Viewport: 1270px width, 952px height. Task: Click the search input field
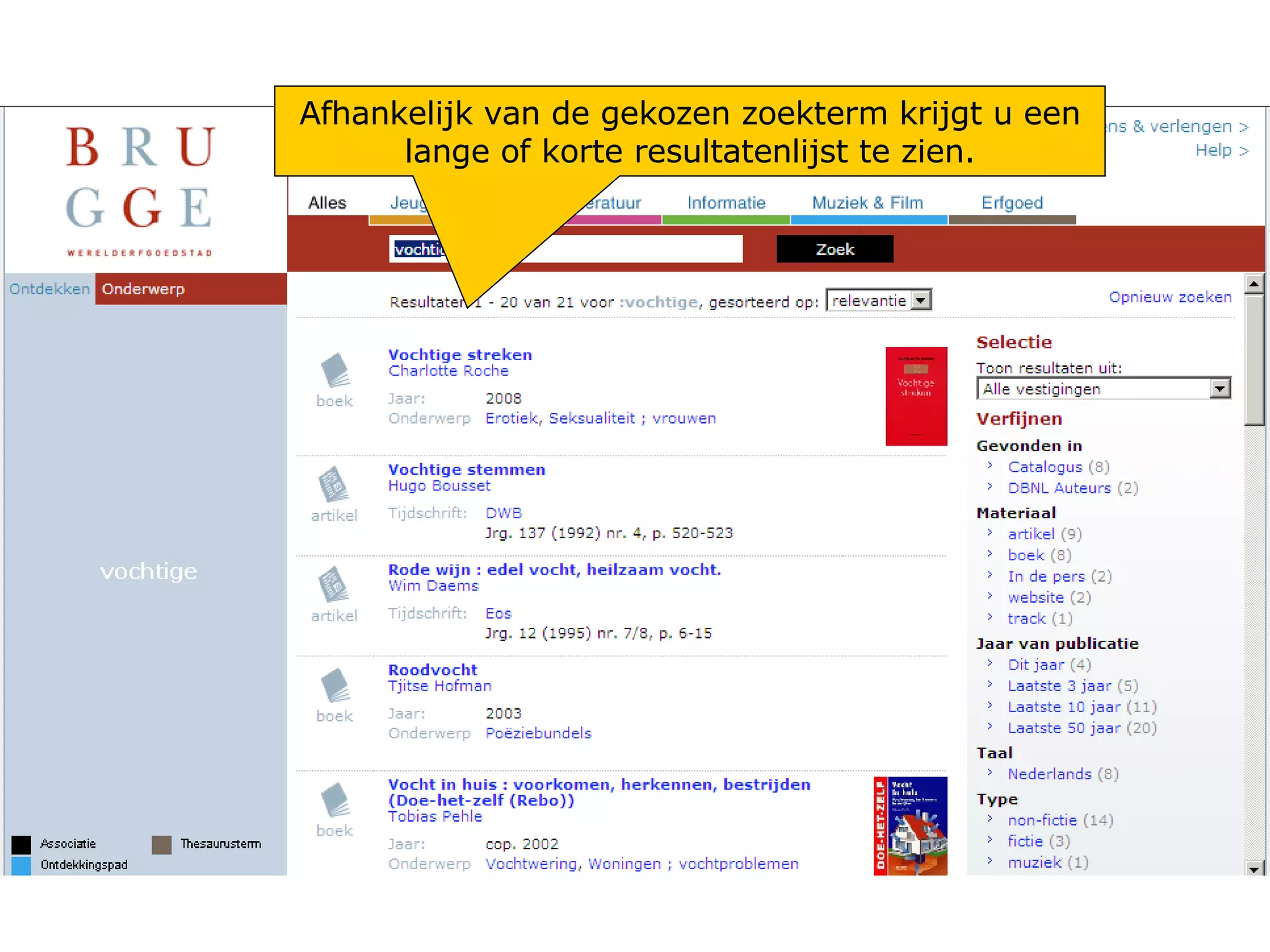click(x=566, y=249)
